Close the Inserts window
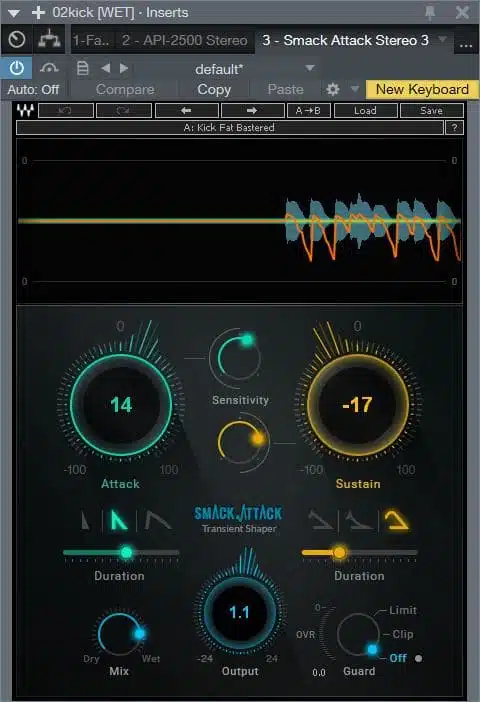This screenshot has height=702, width=480. coord(462,13)
